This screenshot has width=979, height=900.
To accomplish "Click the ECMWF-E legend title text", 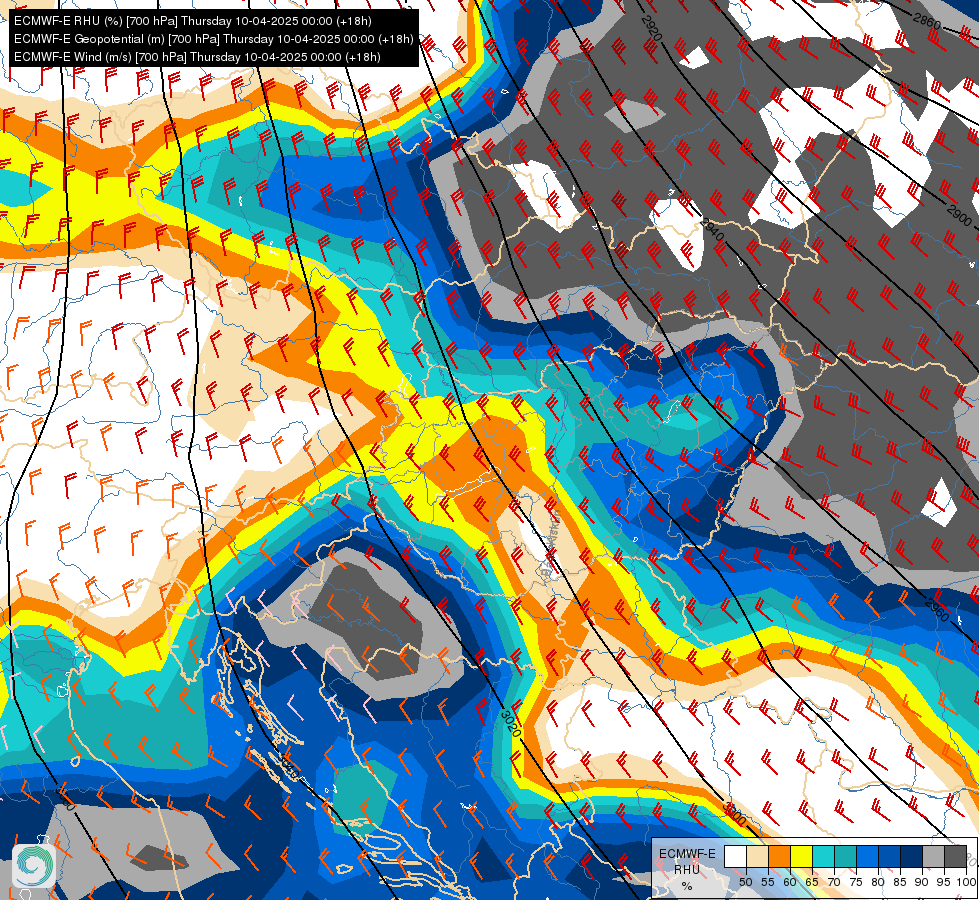I will (687, 854).
